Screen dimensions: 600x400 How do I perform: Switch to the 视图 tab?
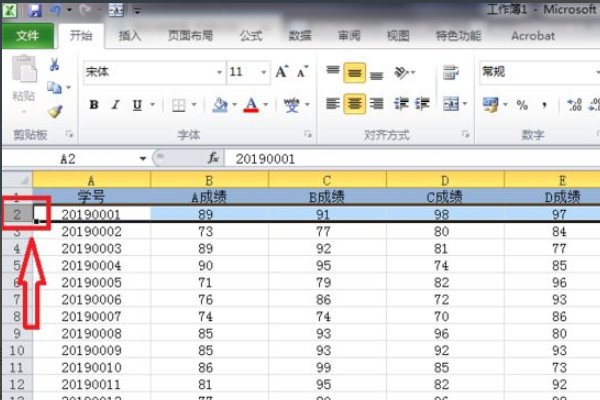click(x=398, y=36)
